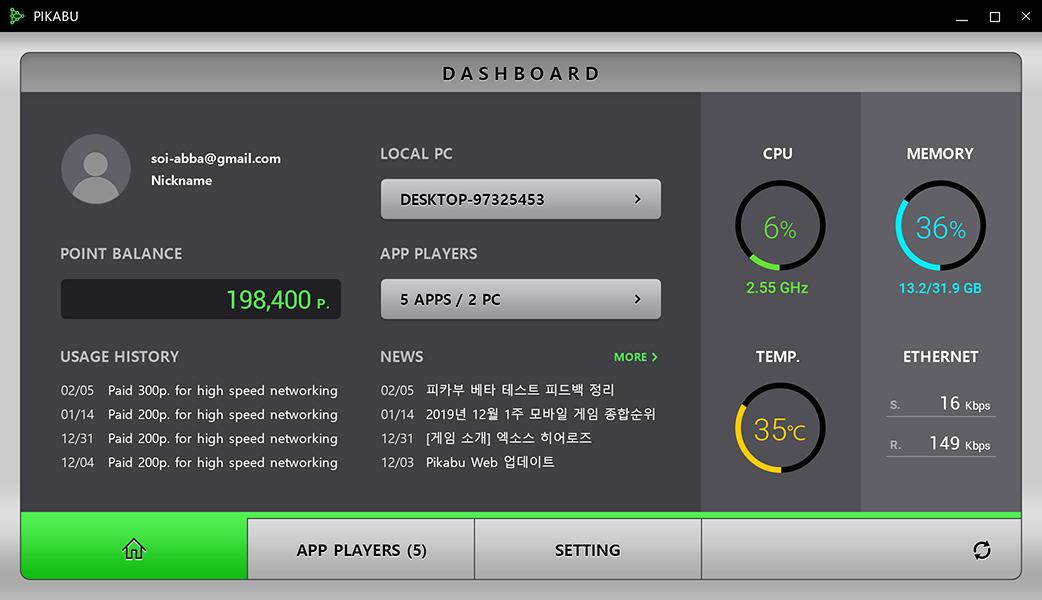Click the Ethernet send rate 16 Kbps
Viewport: 1042px width, 600px height.
pyautogui.click(x=940, y=403)
